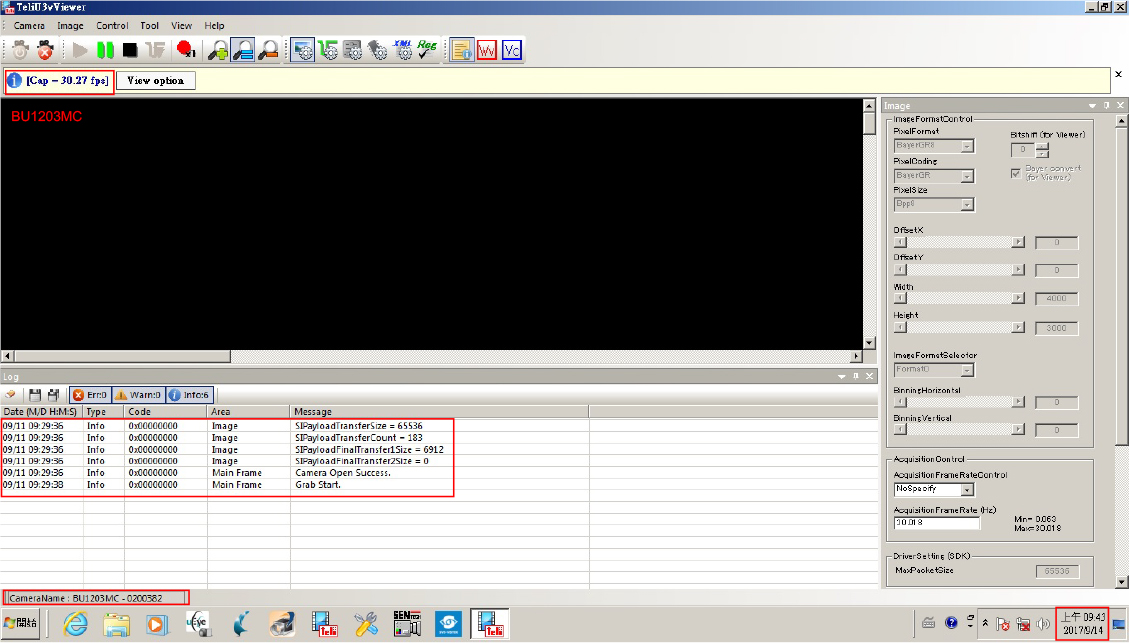Click the red Wv waveform icon
The height and width of the screenshot is (643, 1129).
(x=487, y=50)
